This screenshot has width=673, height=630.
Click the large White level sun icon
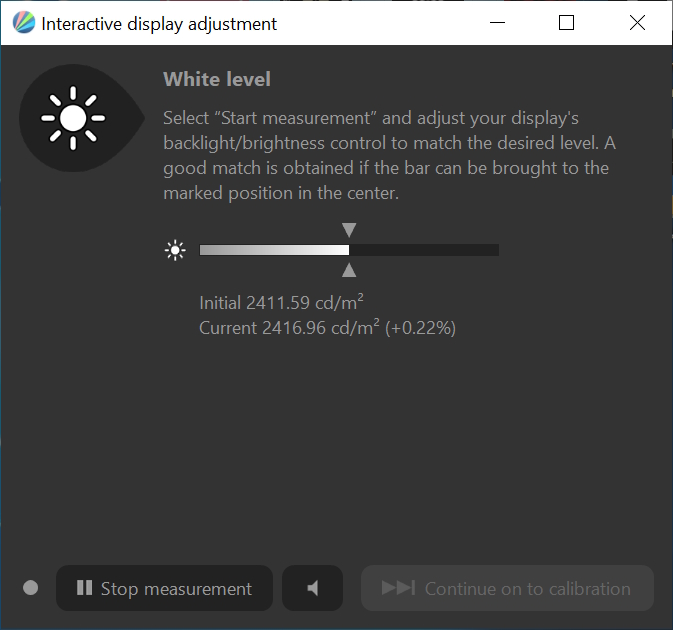tap(73, 118)
